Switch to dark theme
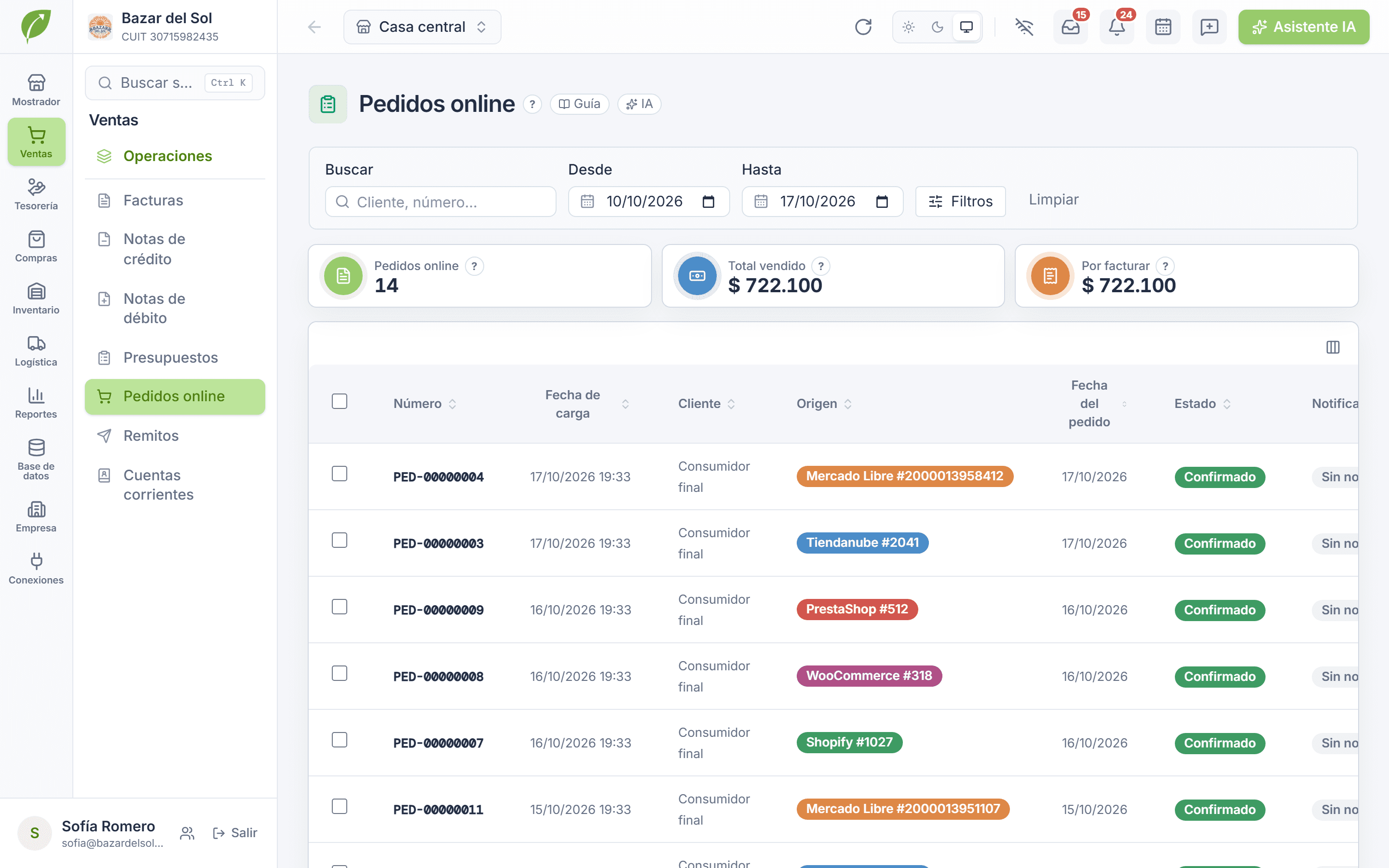The width and height of the screenshot is (1389, 868). pos(937,27)
